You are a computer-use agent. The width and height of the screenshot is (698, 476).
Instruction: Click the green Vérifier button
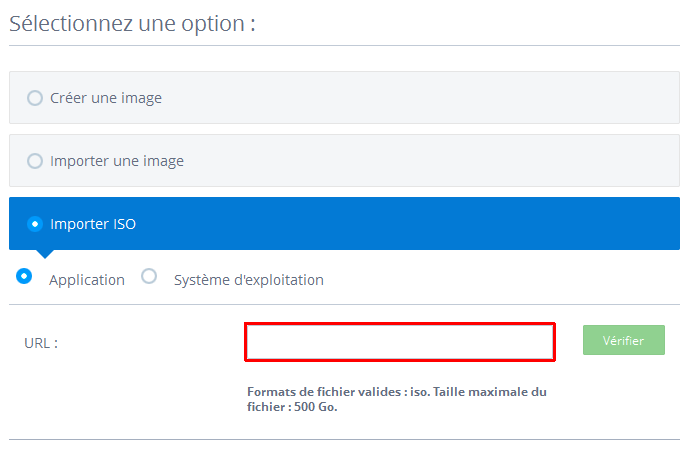(x=624, y=340)
